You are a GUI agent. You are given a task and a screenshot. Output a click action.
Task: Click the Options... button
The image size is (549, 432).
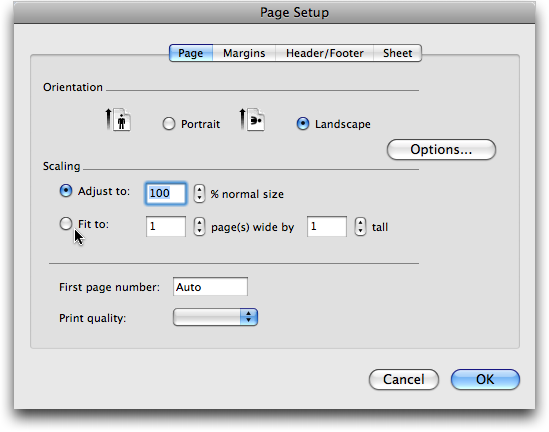[441, 149]
